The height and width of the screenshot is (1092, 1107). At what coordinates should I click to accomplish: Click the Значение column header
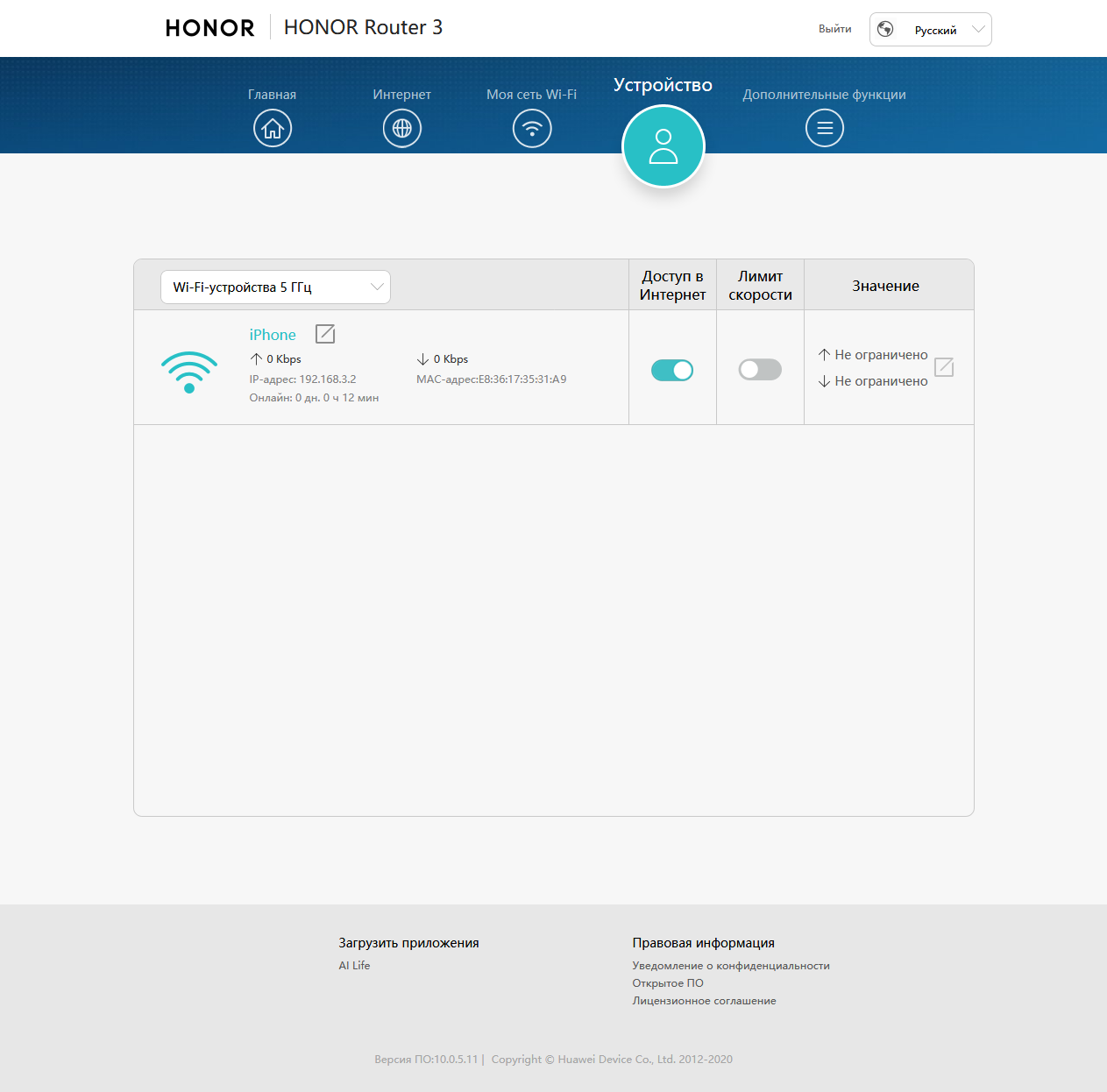(x=886, y=287)
